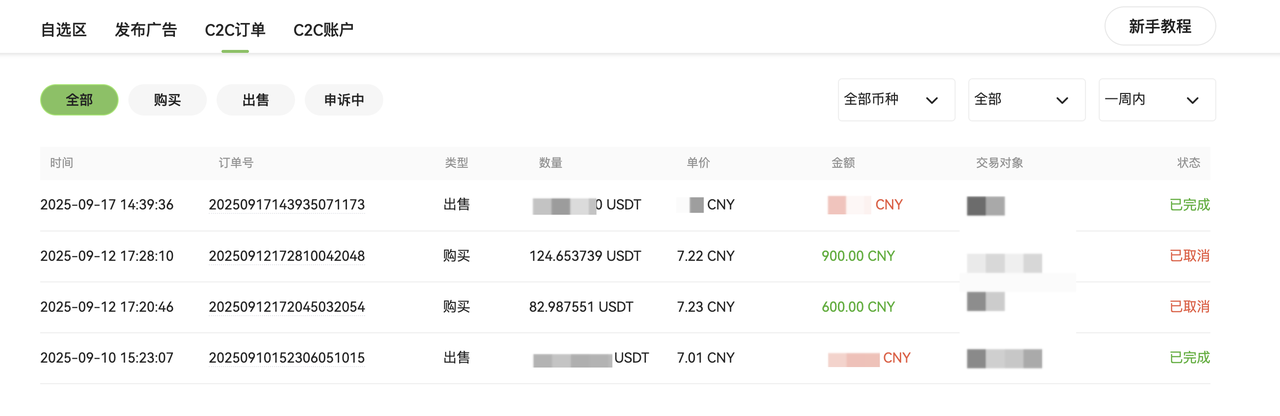Select the 全部 filter pill
Screen dimensions: 1280x416
click(79, 100)
